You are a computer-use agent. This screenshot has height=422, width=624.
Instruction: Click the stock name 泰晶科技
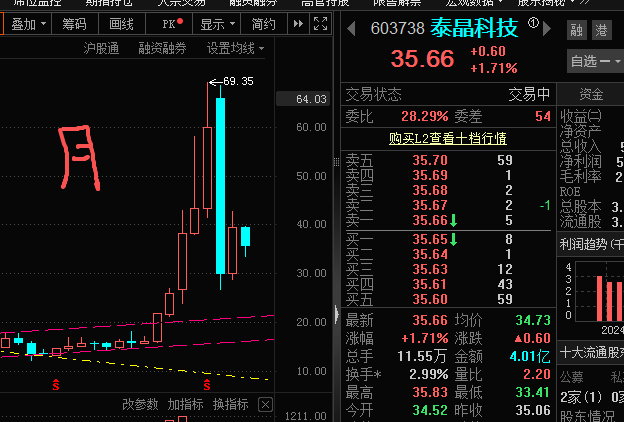[x=474, y=28]
